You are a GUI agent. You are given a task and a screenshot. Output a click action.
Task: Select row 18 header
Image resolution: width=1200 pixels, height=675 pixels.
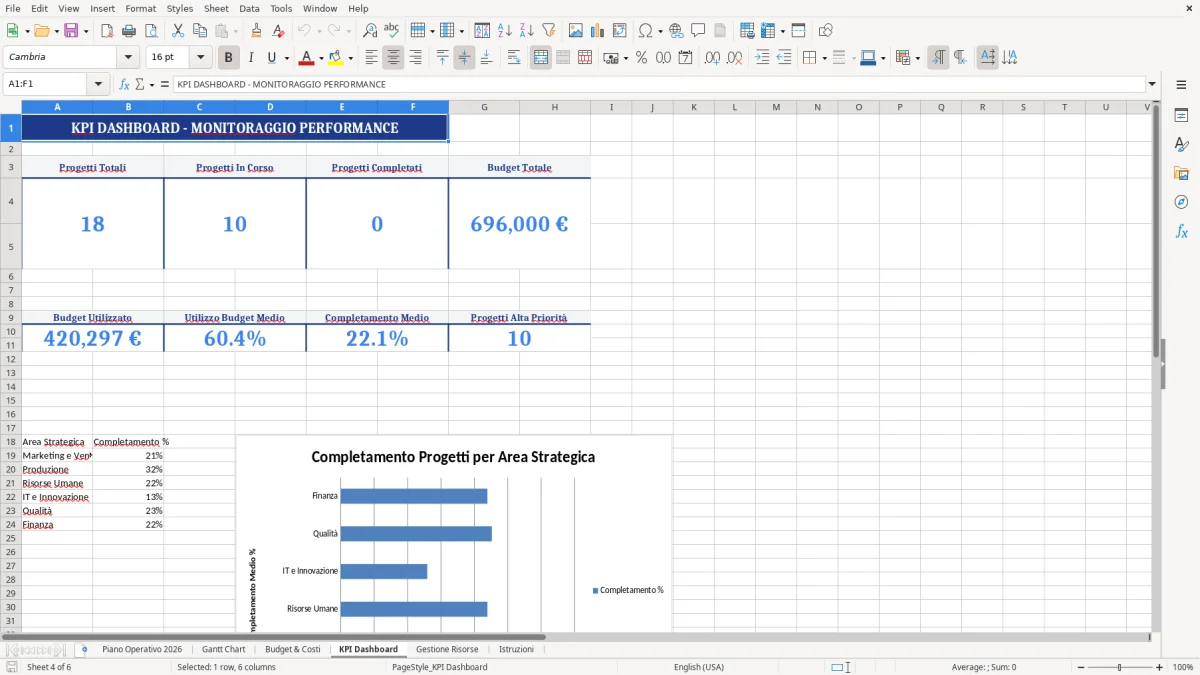(11, 441)
